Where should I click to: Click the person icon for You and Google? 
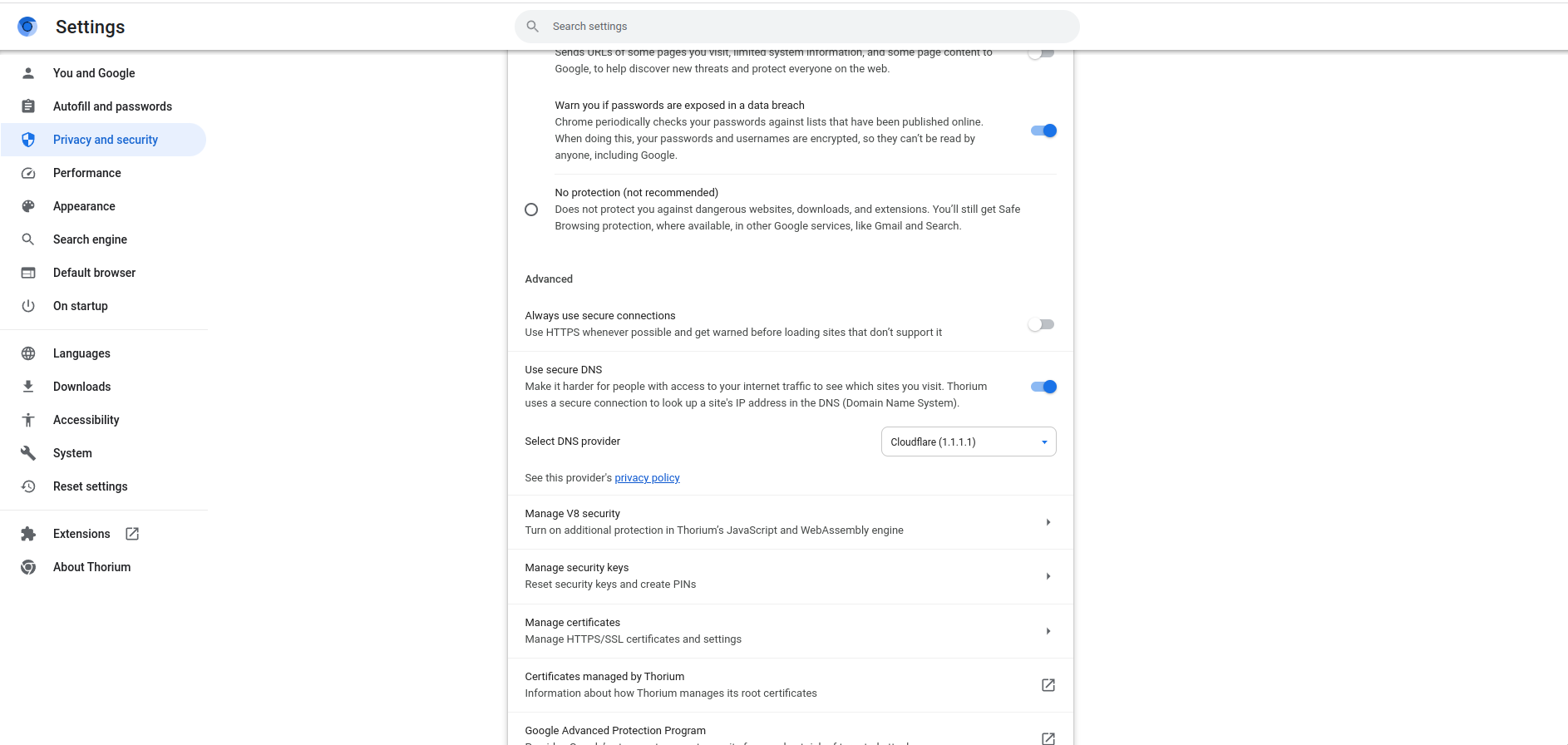tap(28, 73)
